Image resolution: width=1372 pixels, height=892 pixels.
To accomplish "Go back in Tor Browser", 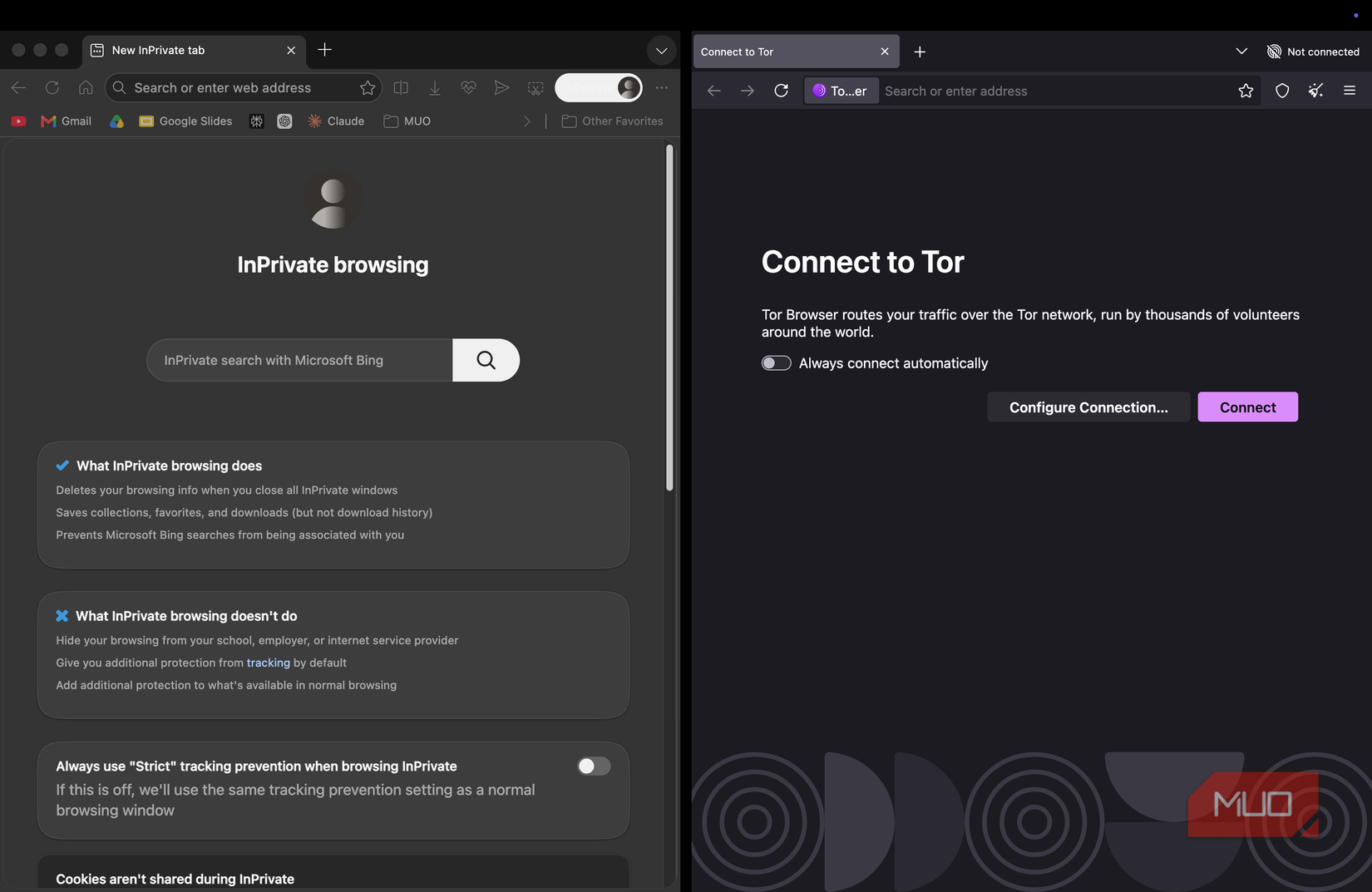I will coord(713,91).
